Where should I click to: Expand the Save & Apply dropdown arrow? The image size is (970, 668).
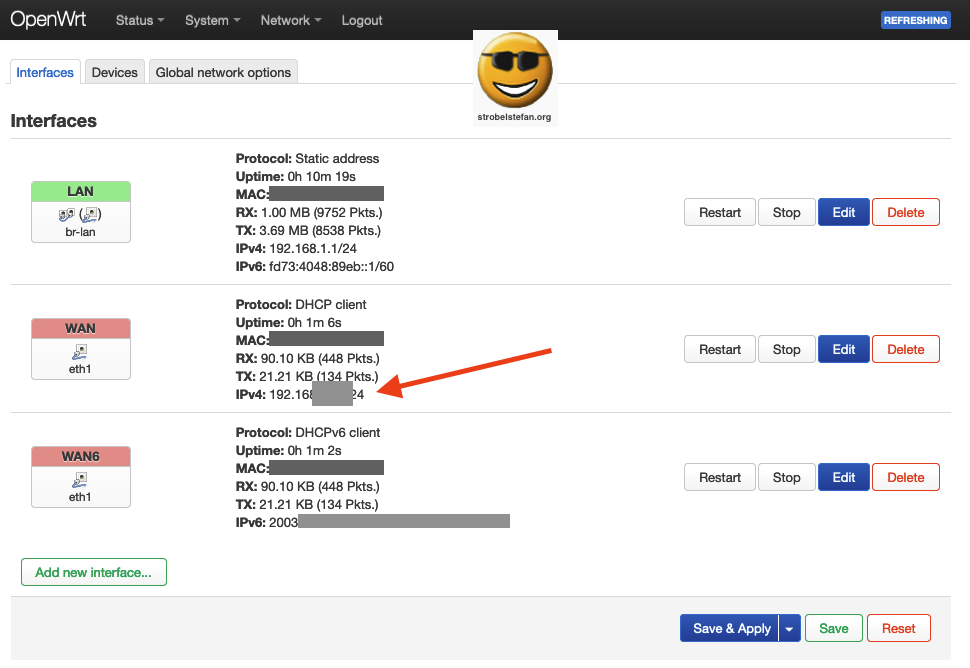789,628
